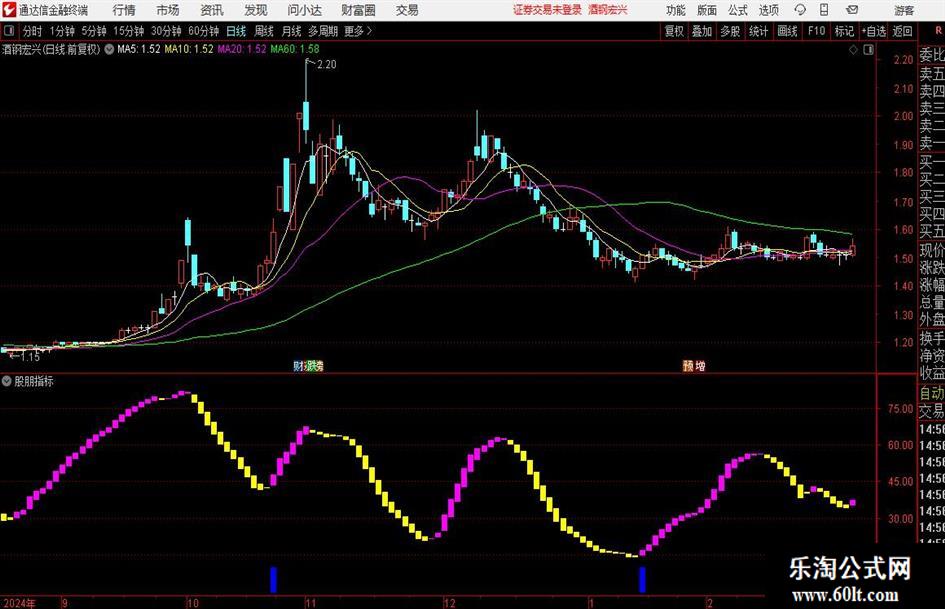The width and height of the screenshot is (945, 609).
Task: Click the 复权 button
Action: (674, 31)
